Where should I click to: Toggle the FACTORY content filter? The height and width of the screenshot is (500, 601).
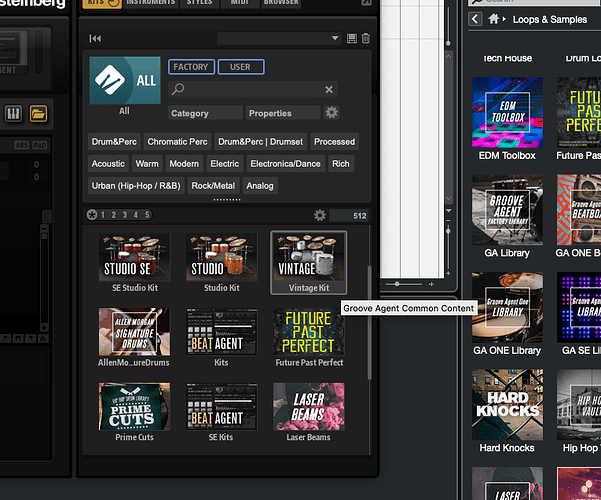point(191,67)
